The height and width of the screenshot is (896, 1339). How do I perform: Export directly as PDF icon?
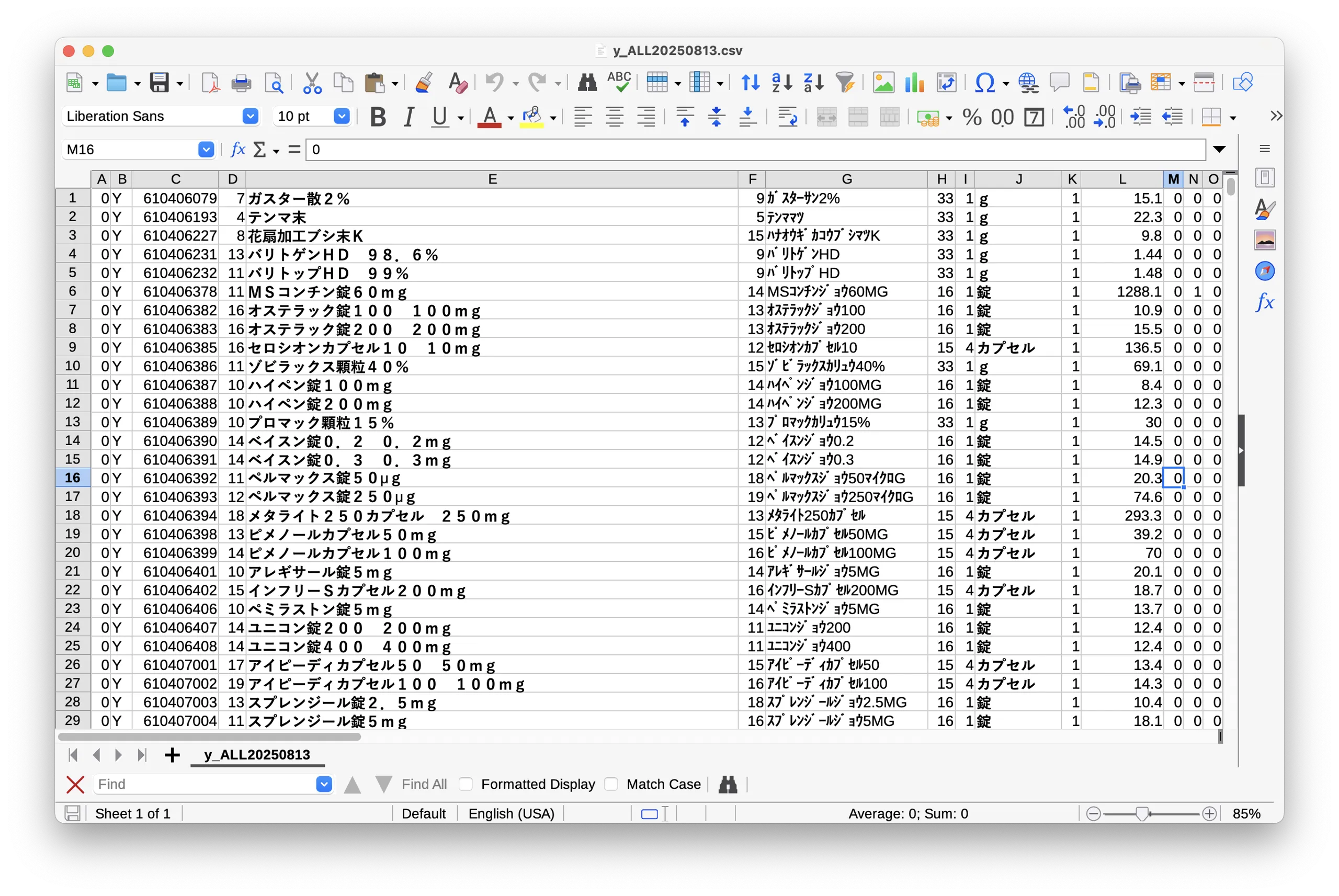pyautogui.click(x=211, y=83)
